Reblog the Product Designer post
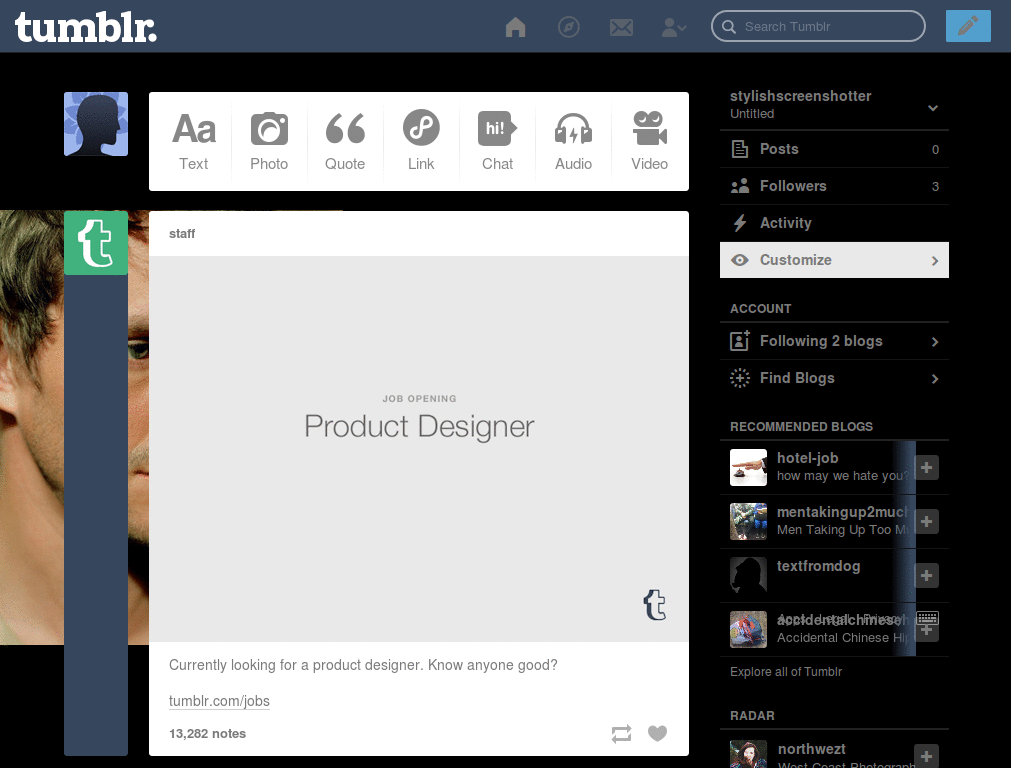 621,734
